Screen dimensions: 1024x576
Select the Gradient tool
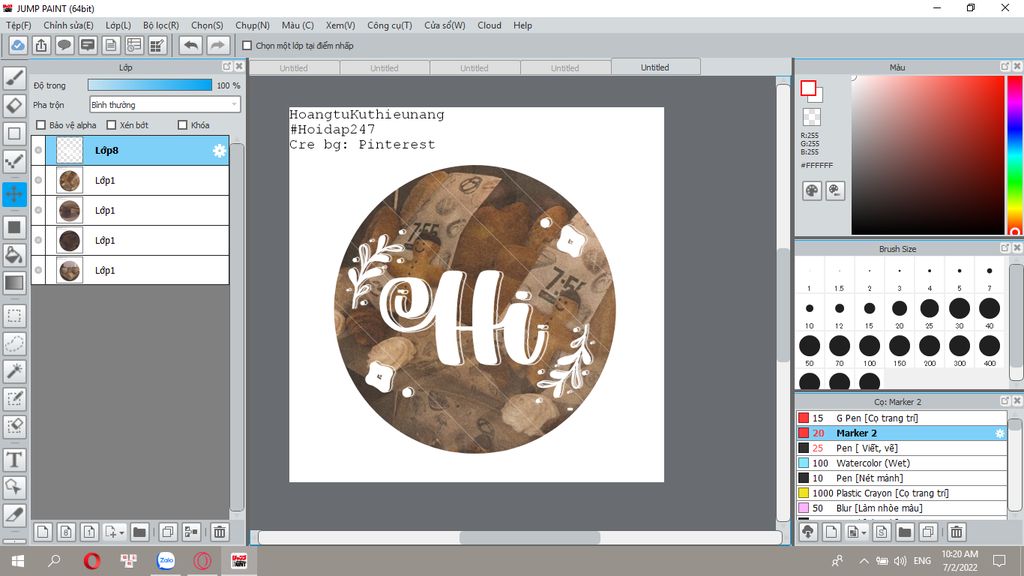click(14, 283)
